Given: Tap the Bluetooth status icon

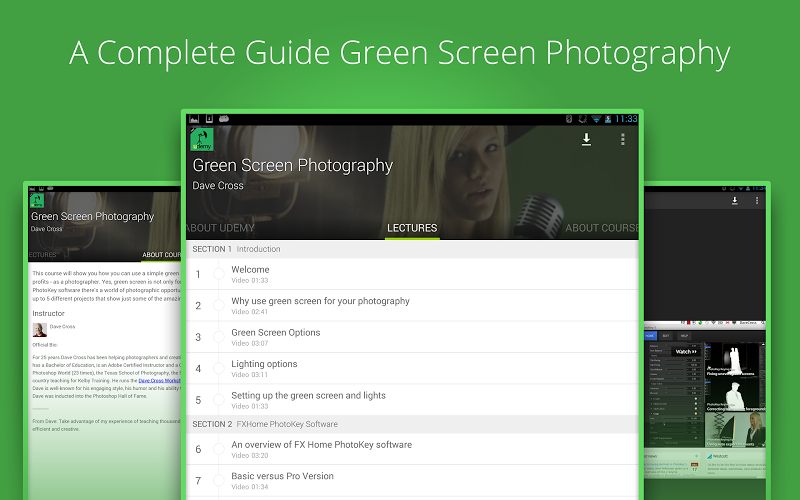Looking at the screenshot, I should (x=569, y=119).
